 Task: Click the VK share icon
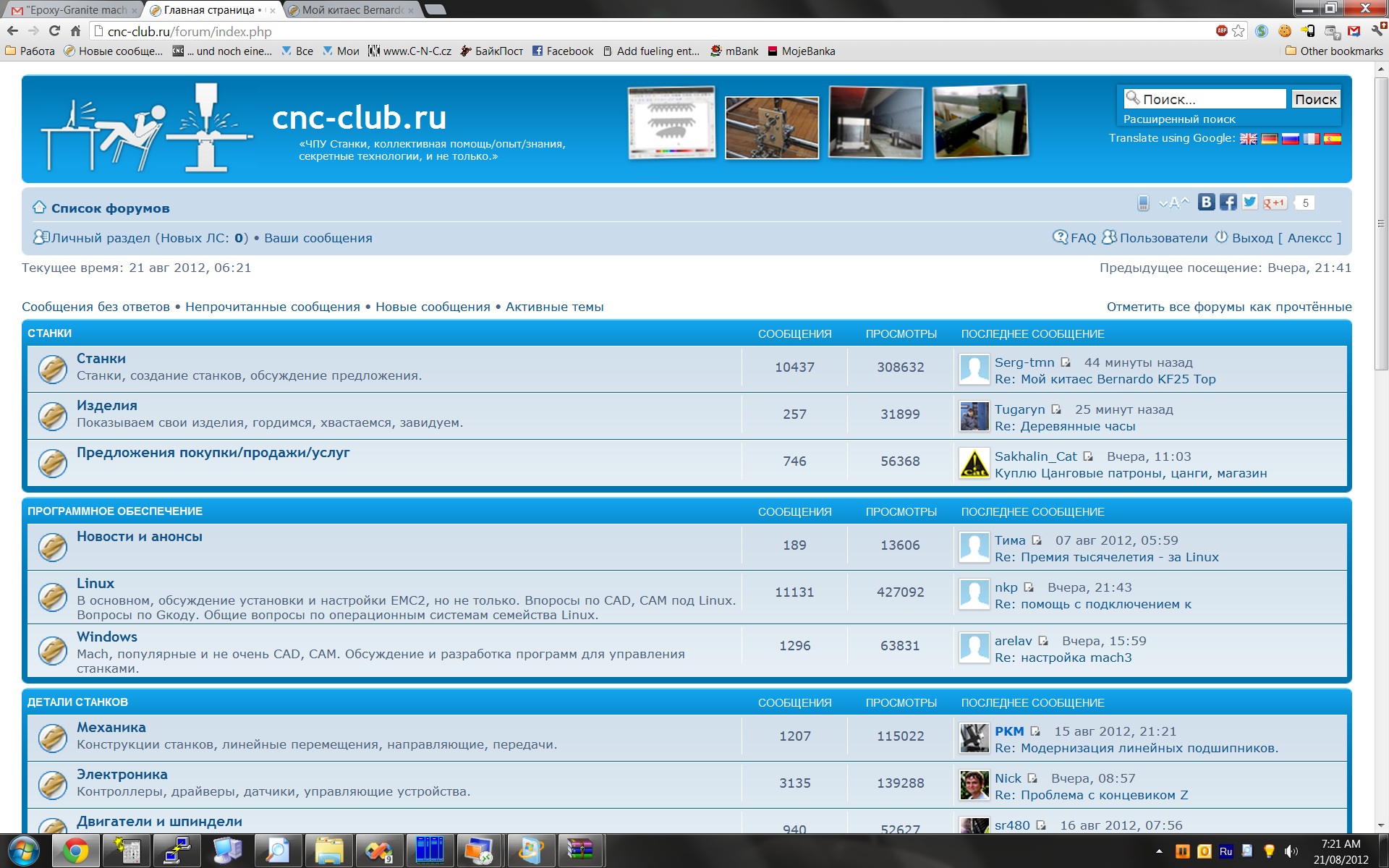pos(1205,203)
